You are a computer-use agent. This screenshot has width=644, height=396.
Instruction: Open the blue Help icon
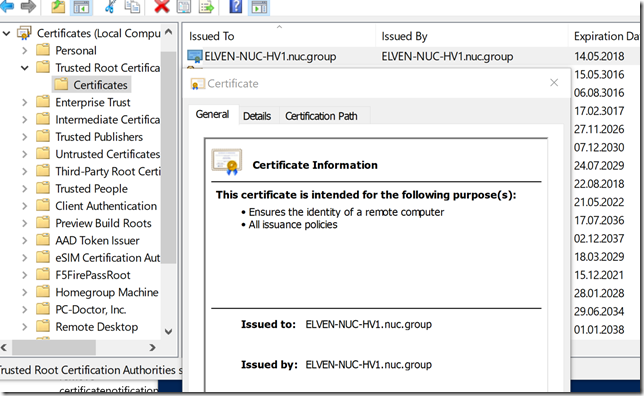click(x=235, y=7)
